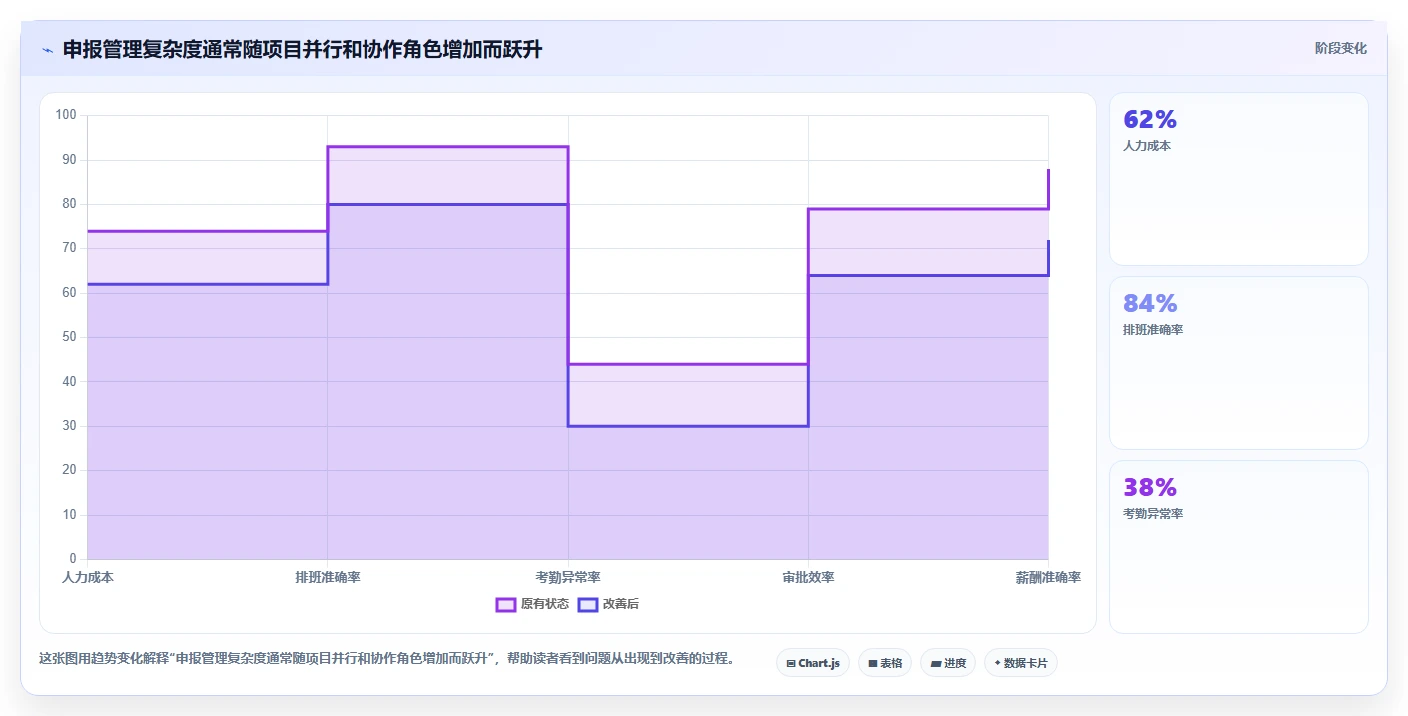Click the 数据卡片 chip
This screenshot has width=1408, height=716.
click(x=1021, y=663)
